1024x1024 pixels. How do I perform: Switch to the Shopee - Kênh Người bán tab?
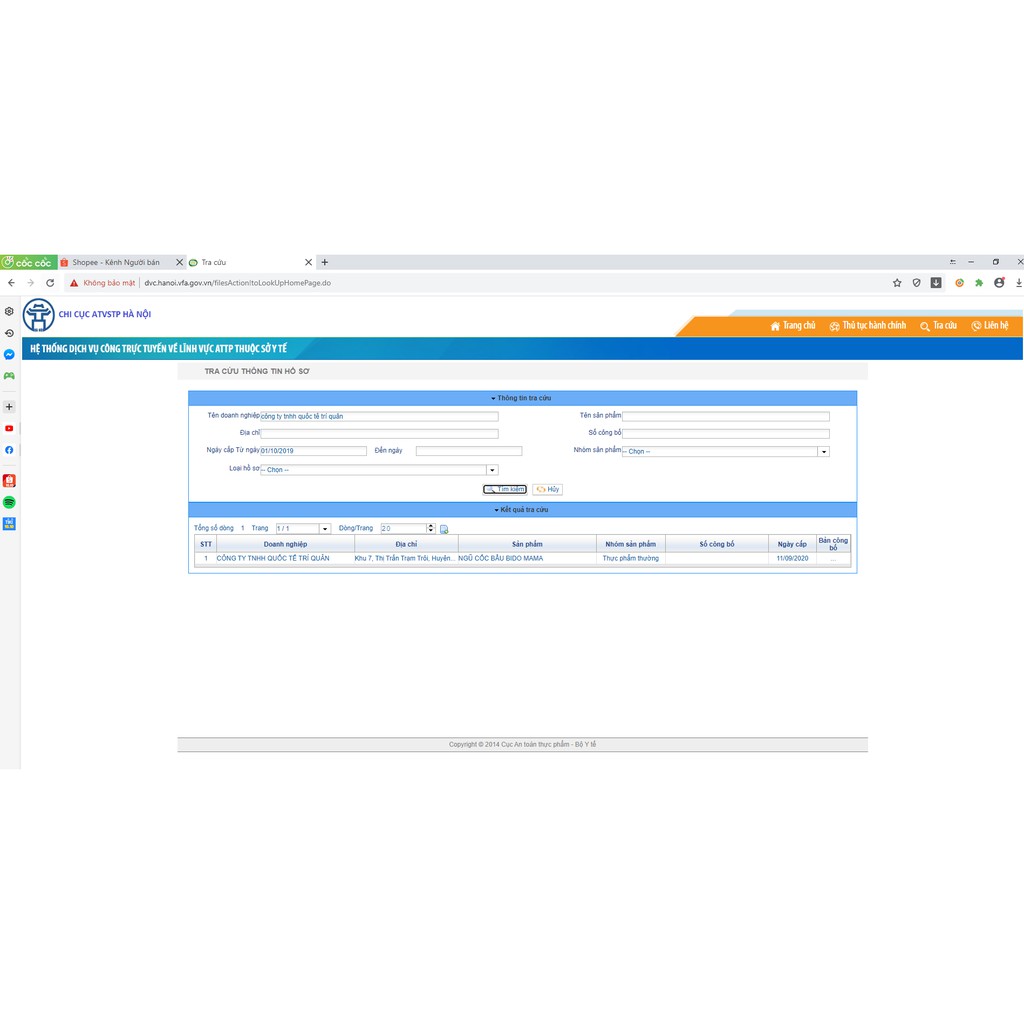pyautogui.click(x=115, y=262)
